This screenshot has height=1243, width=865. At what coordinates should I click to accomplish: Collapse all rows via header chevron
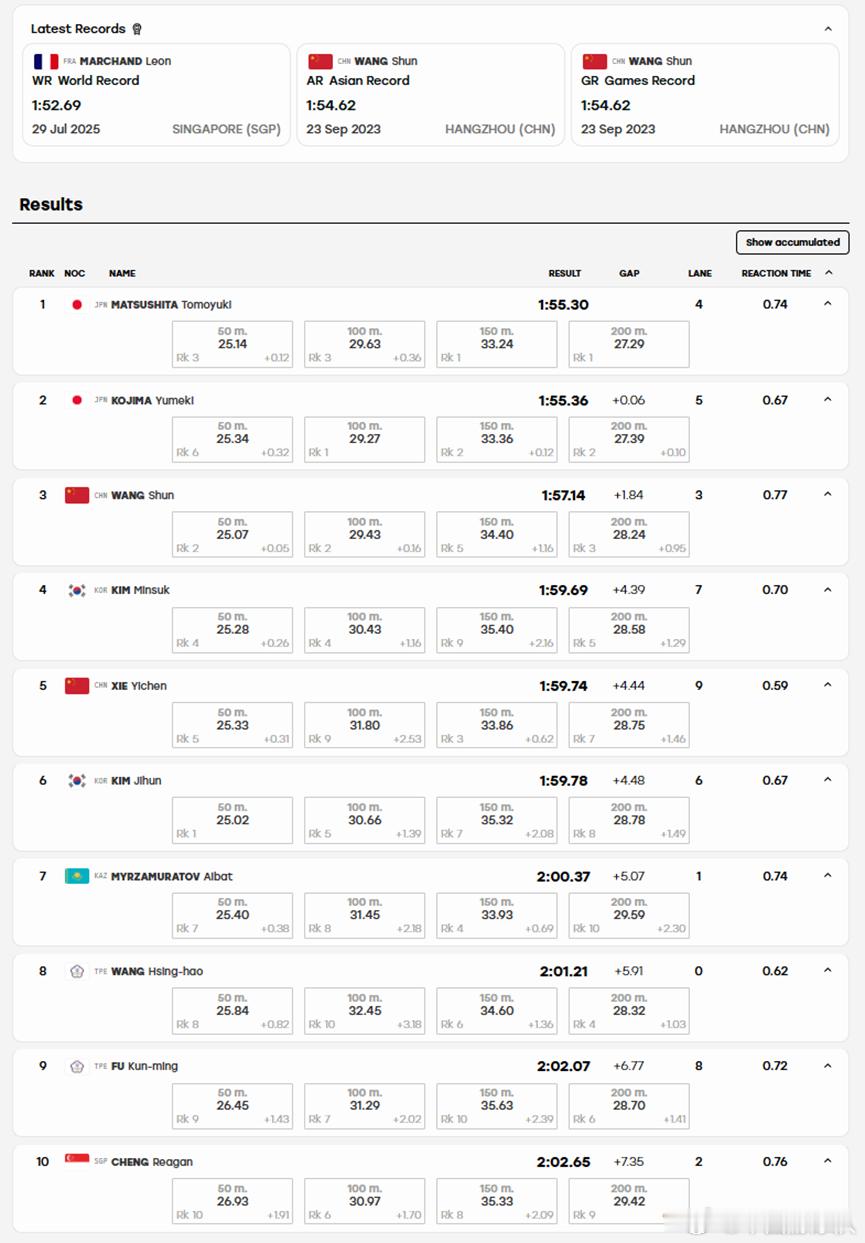click(828, 273)
